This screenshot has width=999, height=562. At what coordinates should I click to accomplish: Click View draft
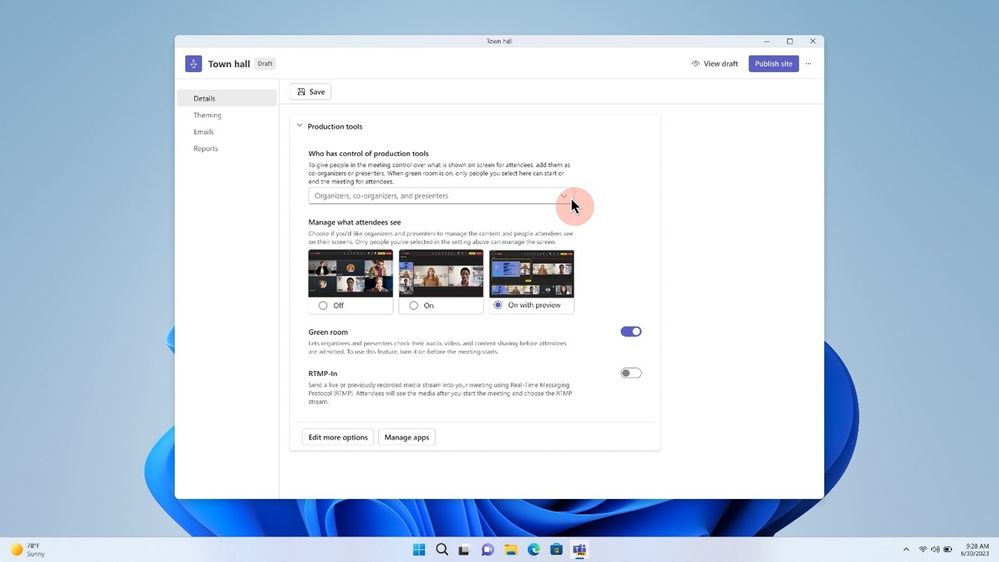point(715,64)
